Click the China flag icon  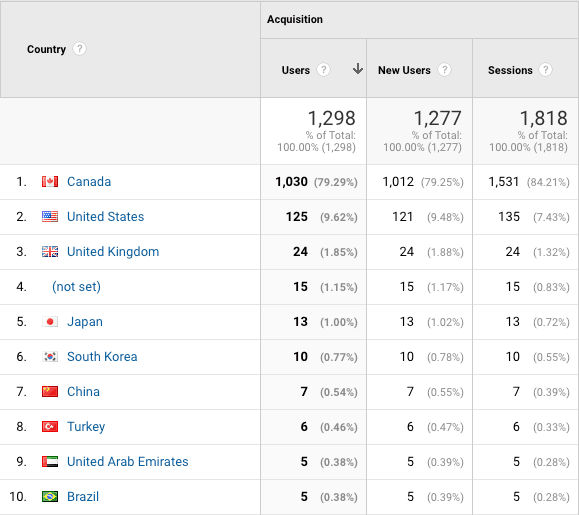50,392
